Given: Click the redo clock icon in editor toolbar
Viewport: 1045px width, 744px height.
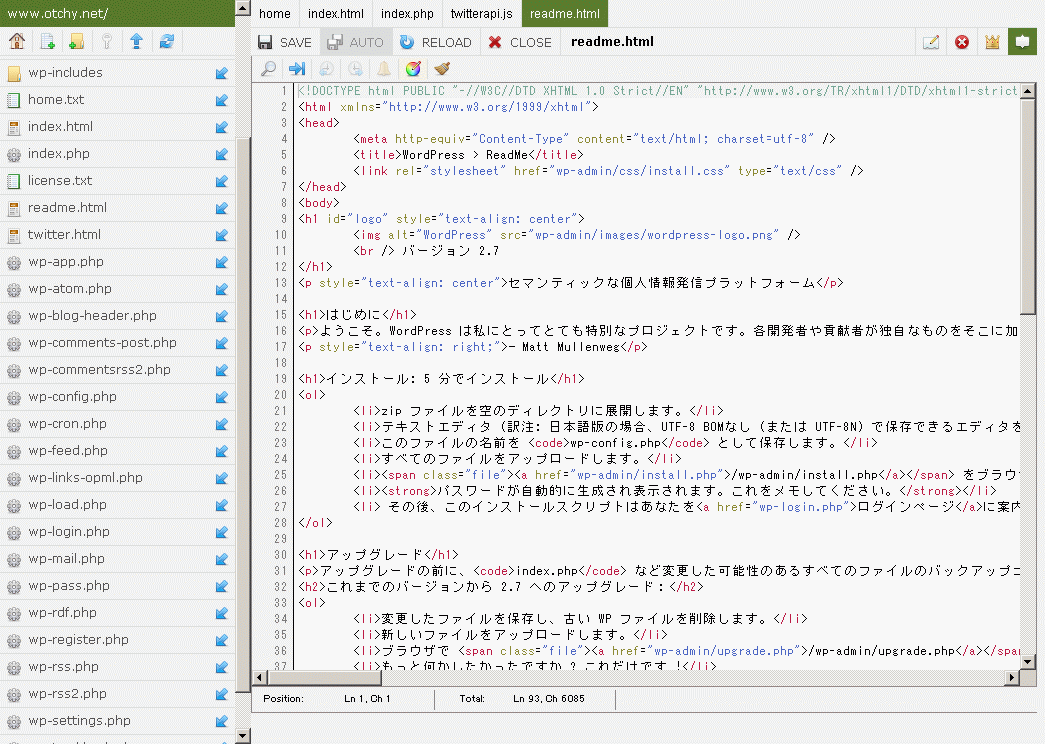Looking at the screenshot, I should [355, 68].
